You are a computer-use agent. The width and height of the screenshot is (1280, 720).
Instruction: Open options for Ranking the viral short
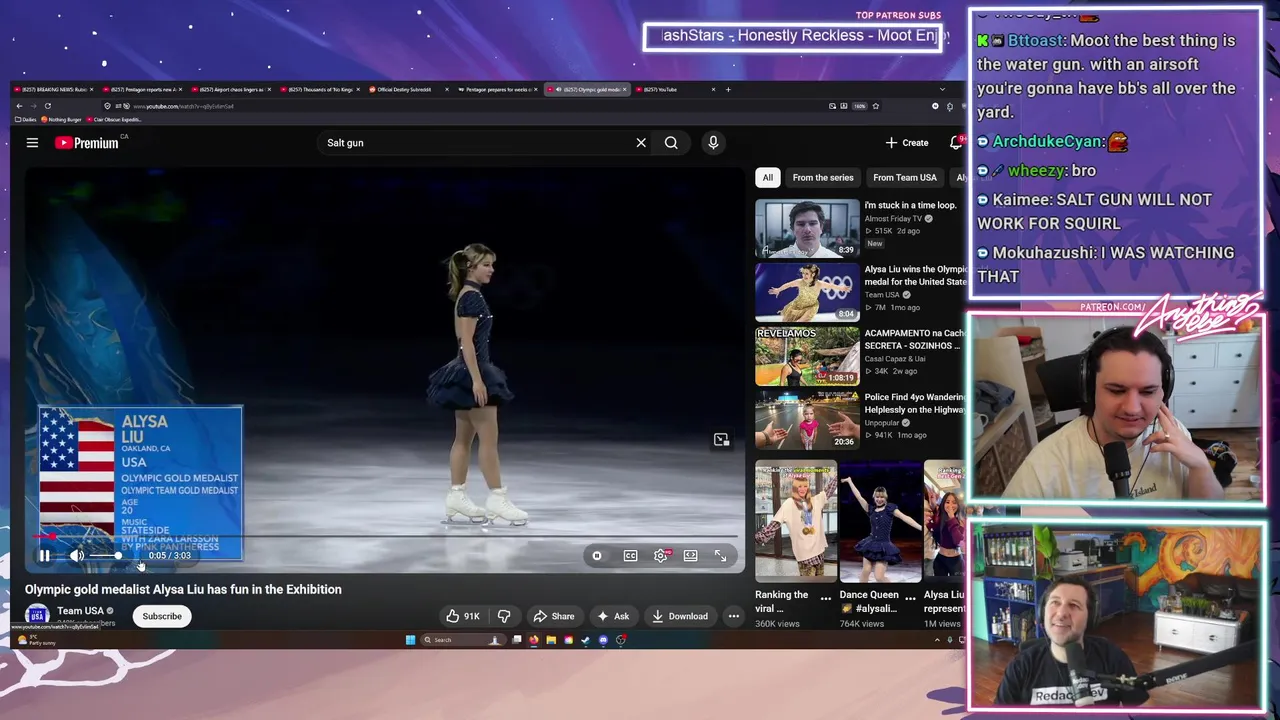tap(825, 598)
